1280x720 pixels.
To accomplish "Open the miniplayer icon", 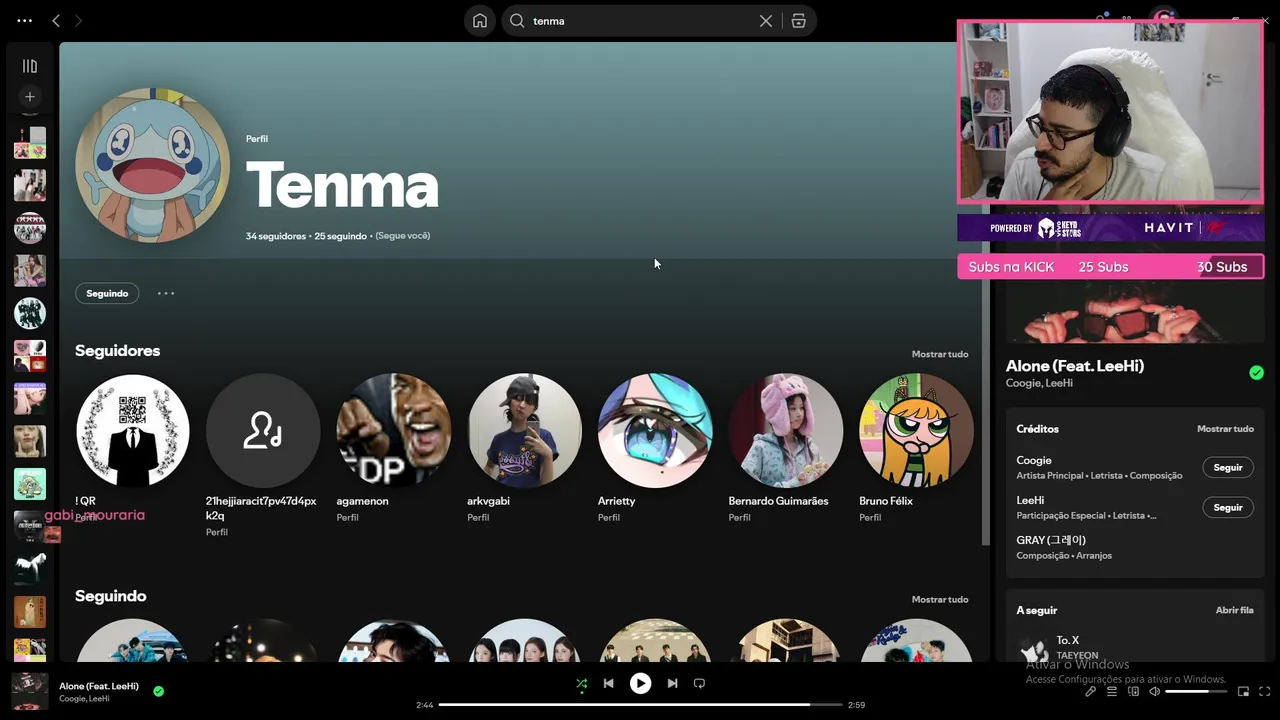I will pos(1243,692).
